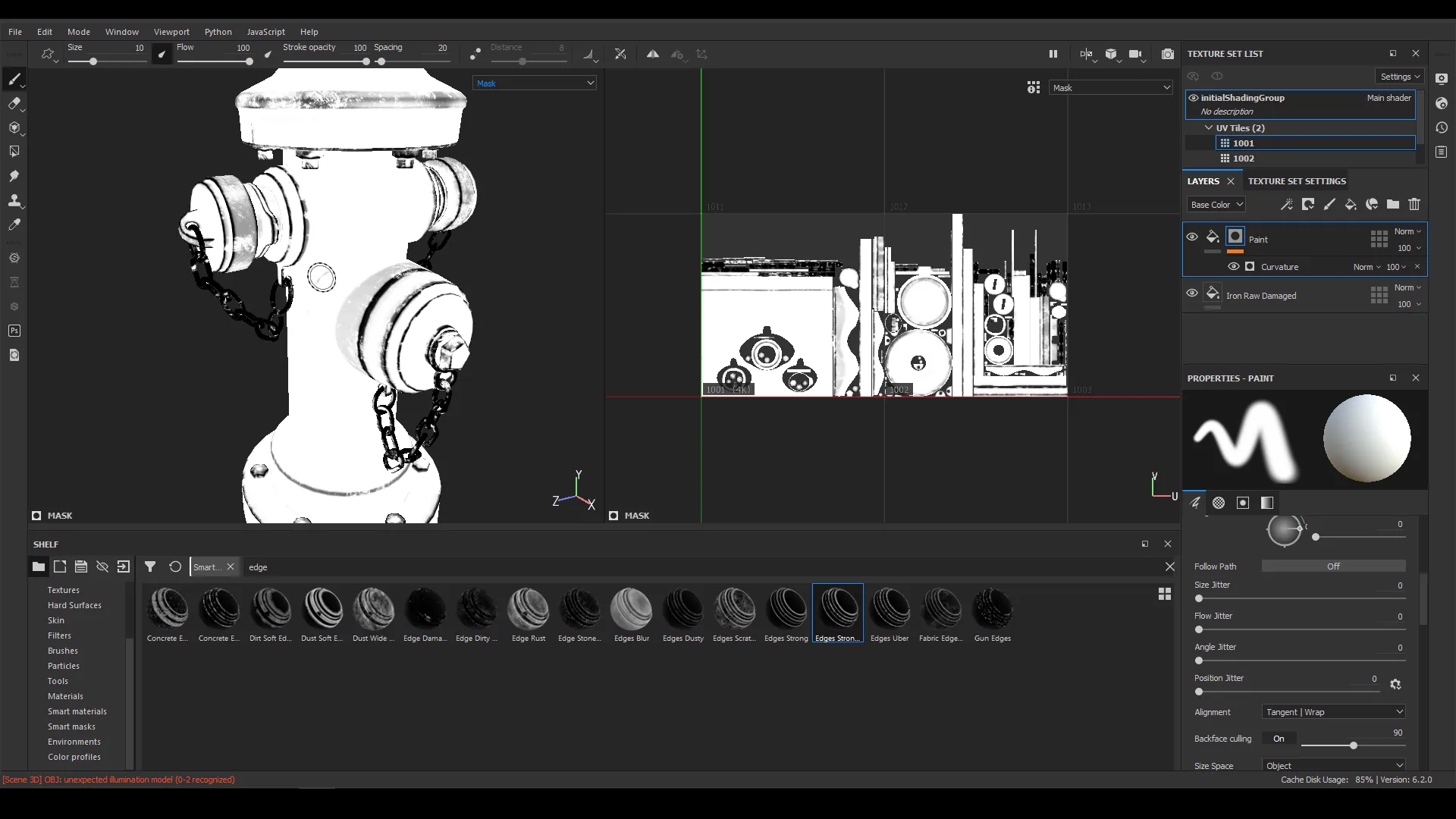Open the alpha properties checkered icon
Screen dimensions: 1456x819
1219,503
